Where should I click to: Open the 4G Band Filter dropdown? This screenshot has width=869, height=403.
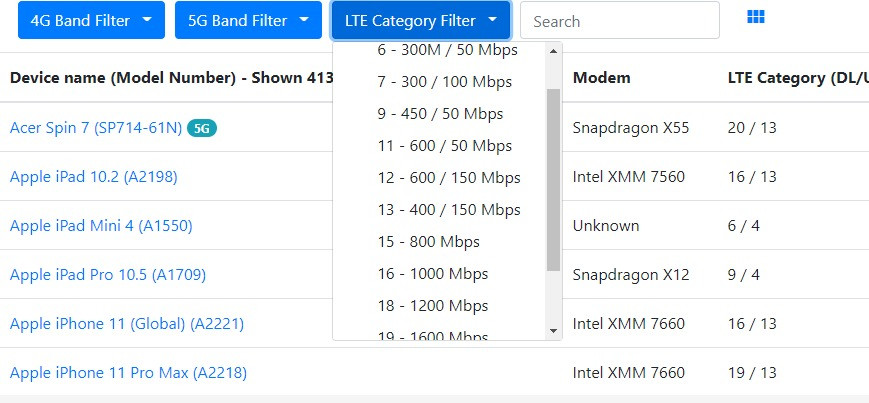point(91,21)
